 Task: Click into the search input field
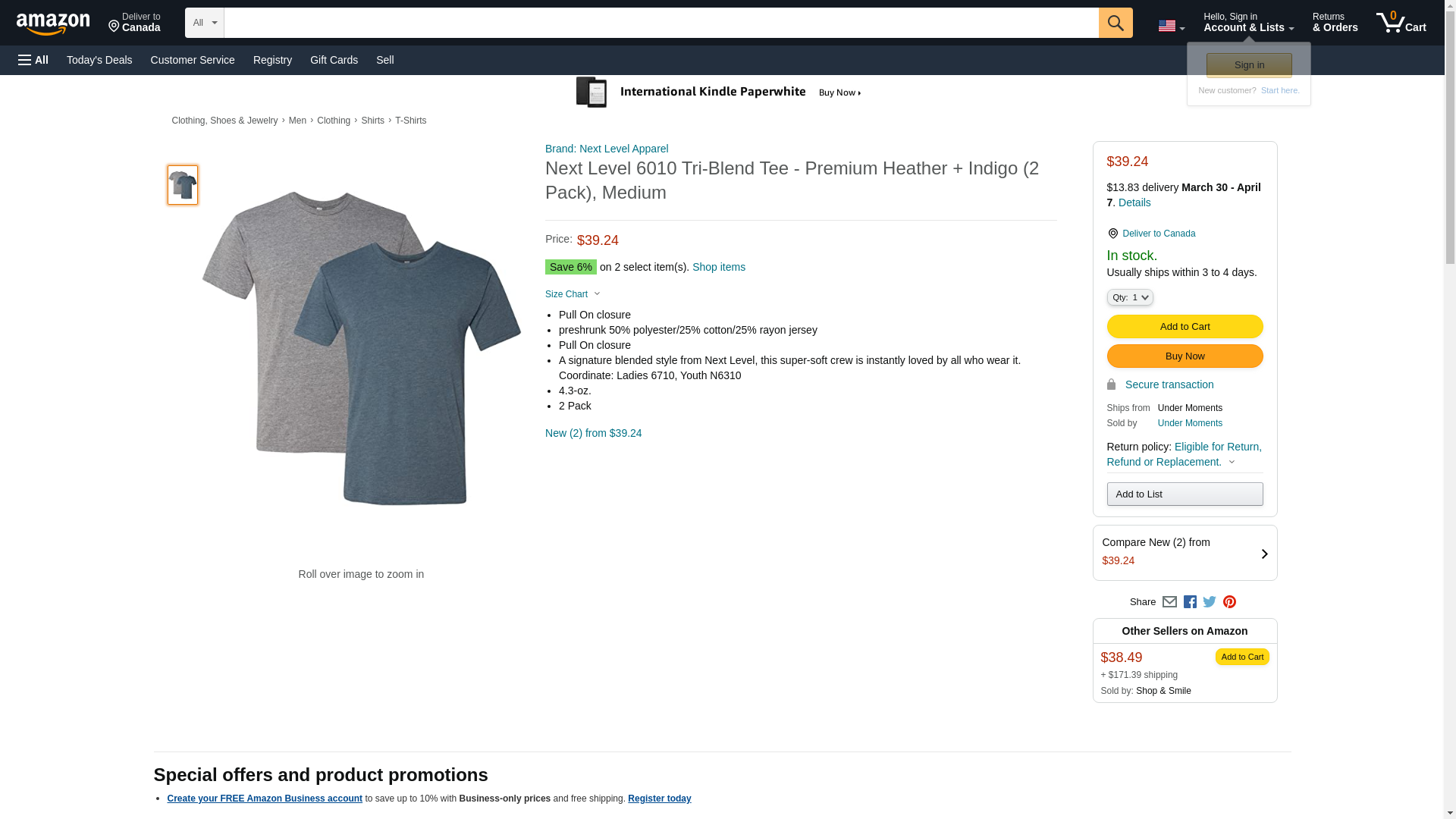point(660,23)
